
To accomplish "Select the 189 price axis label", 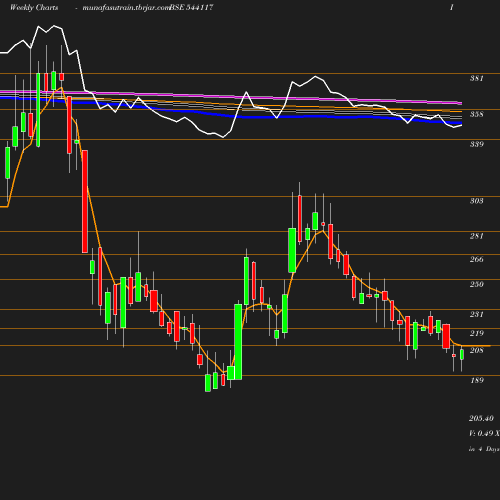I will pos(477,380).
